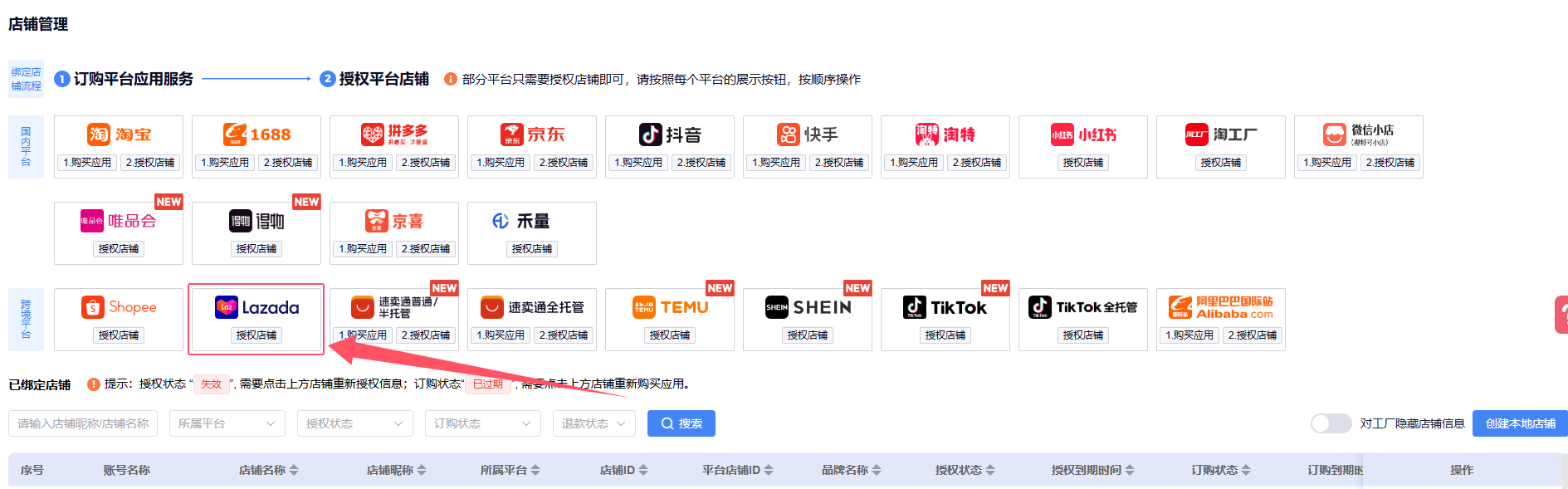The width and height of the screenshot is (1568, 489).
Task: Toggle 对工厂隐藏店铺信息 switch
Action: point(1331,423)
